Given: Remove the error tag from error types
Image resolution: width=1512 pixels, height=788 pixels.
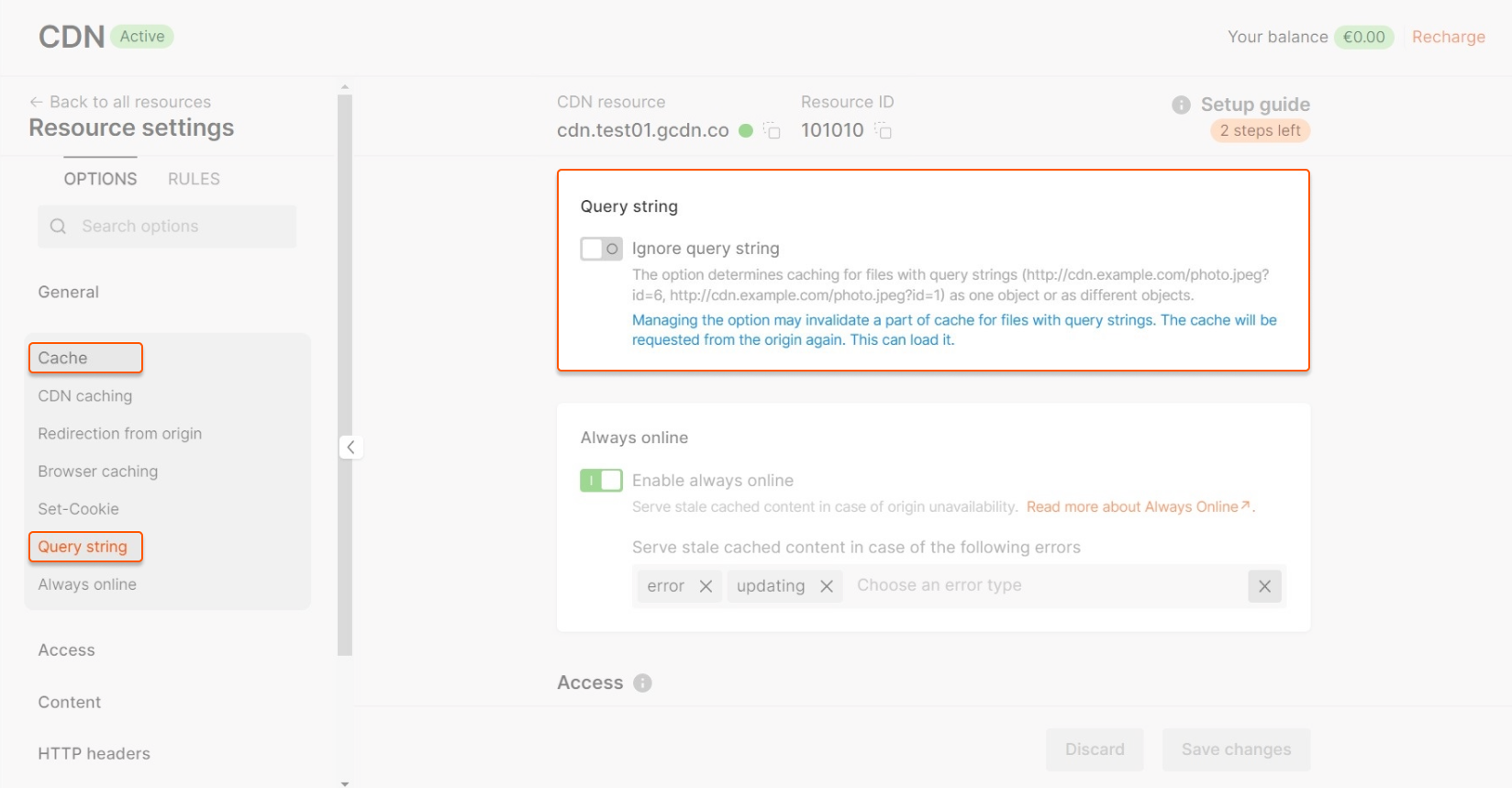Looking at the screenshot, I should click(x=706, y=586).
